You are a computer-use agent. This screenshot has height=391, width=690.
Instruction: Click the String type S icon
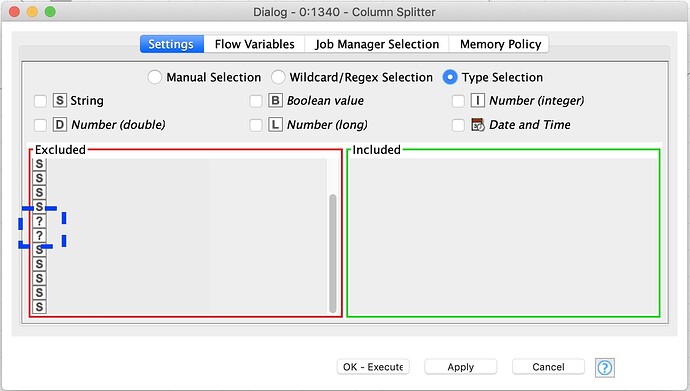(59, 101)
